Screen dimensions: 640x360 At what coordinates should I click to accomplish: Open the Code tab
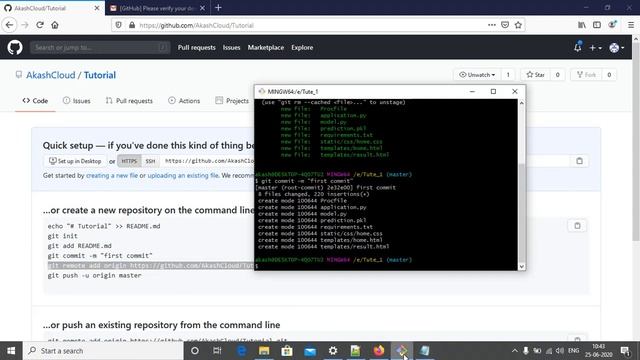(35, 100)
